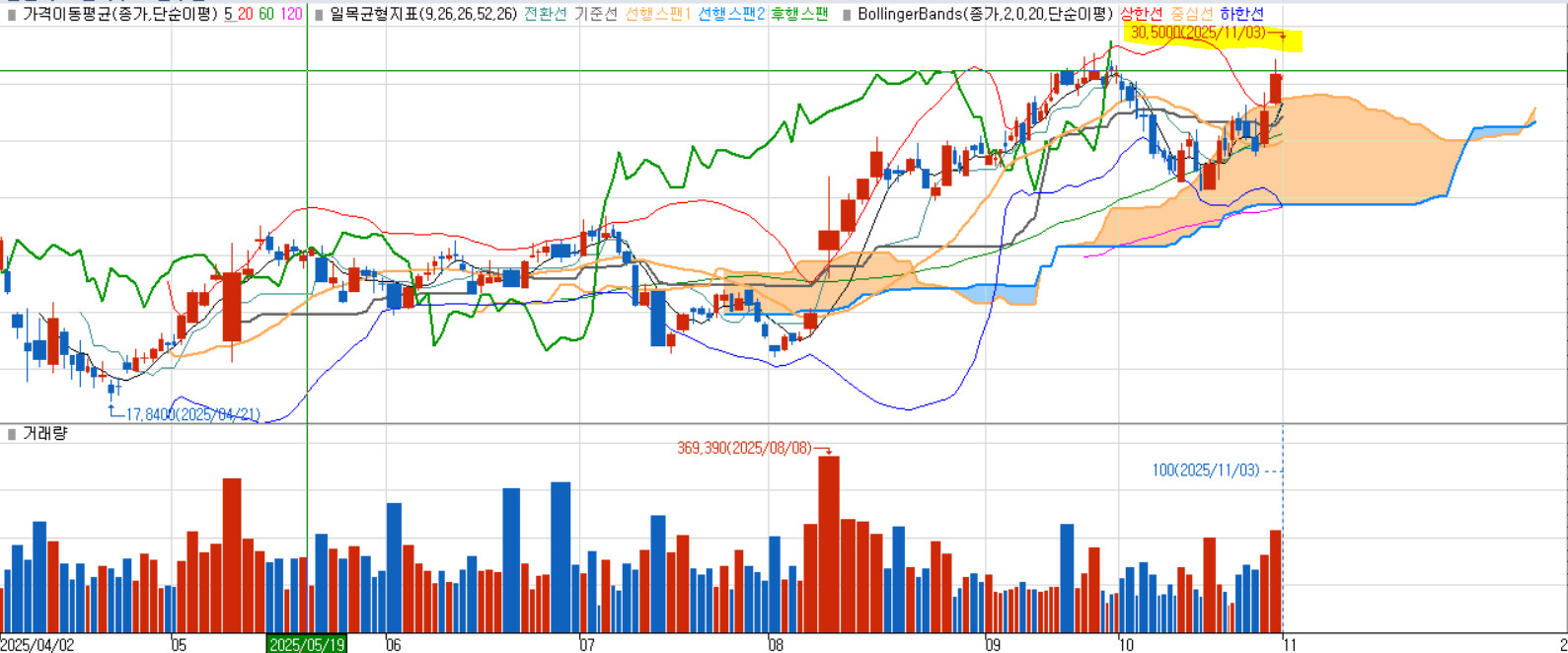Click the last red candlestick on 2025/11/03
Screen dimensions: 1568x653
point(1275,88)
